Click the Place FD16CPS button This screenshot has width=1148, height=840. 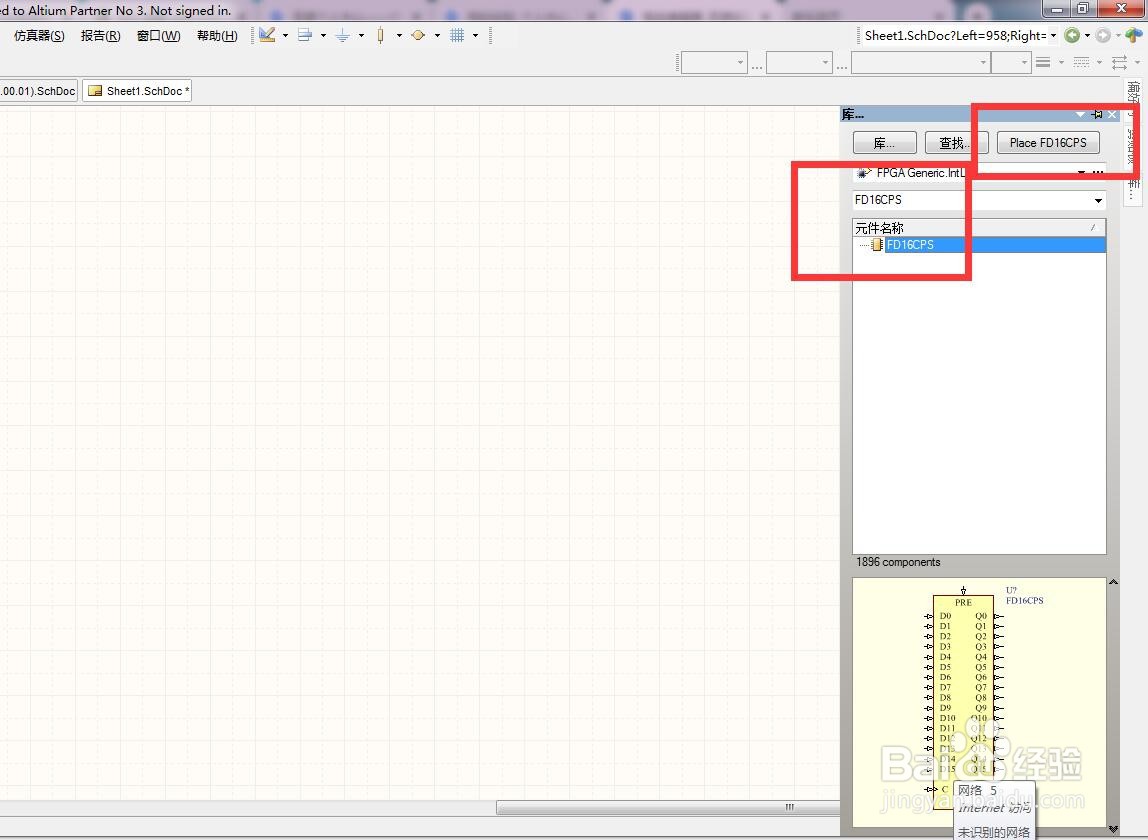[x=1048, y=143]
